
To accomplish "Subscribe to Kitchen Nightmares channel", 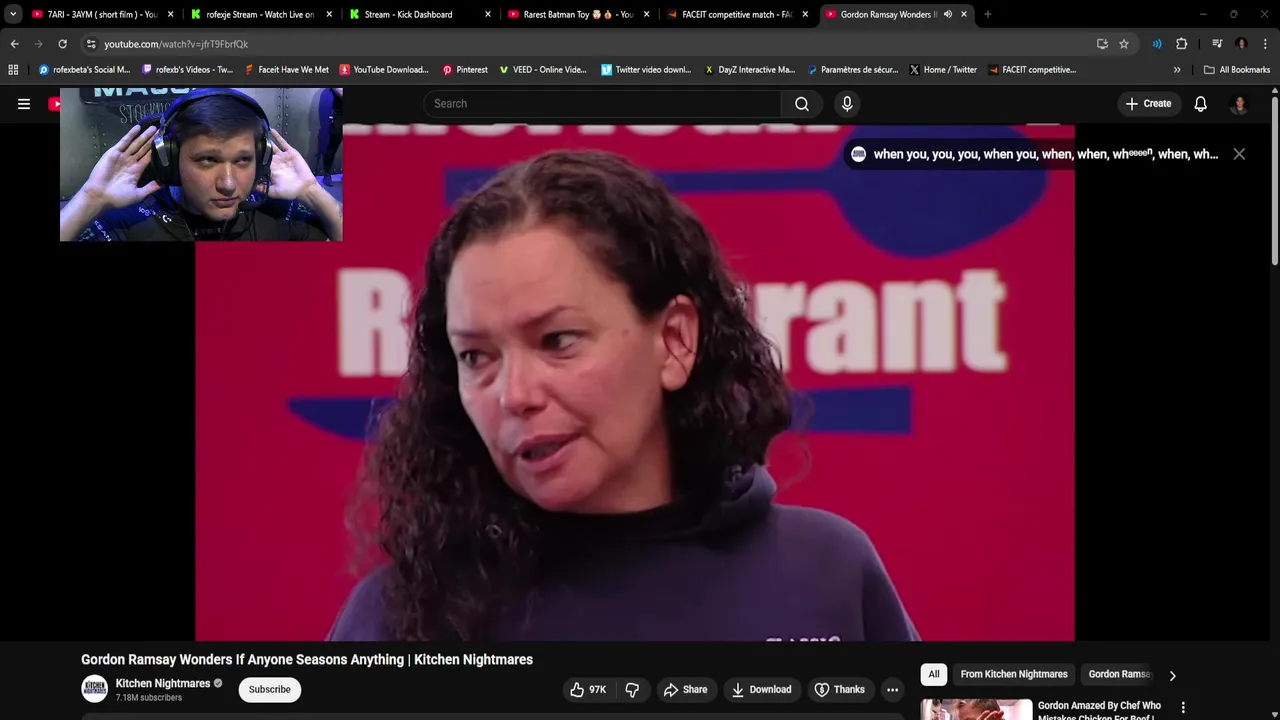I will coord(269,690).
